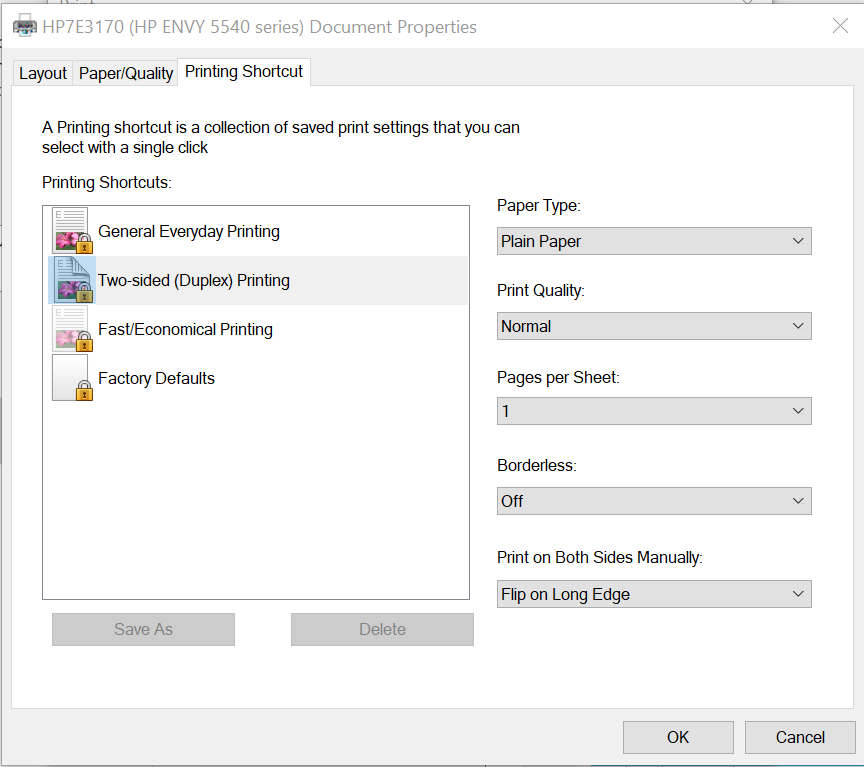This screenshot has height=767, width=864.
Task: Select the General Everyday Printing shortcut
Action: pyautogui.click(x=188, y=231)
